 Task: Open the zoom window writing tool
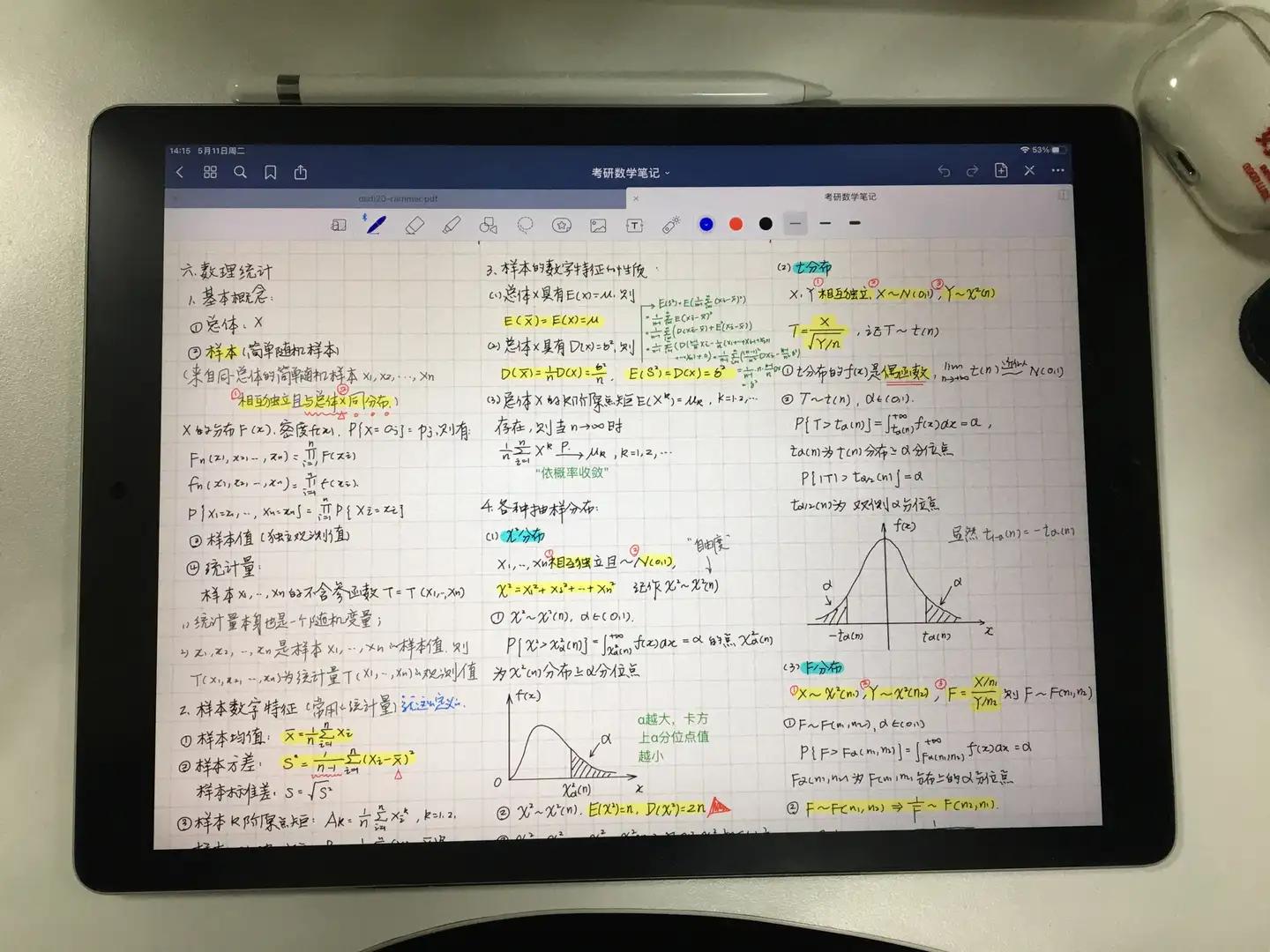[x=339, y=226]
